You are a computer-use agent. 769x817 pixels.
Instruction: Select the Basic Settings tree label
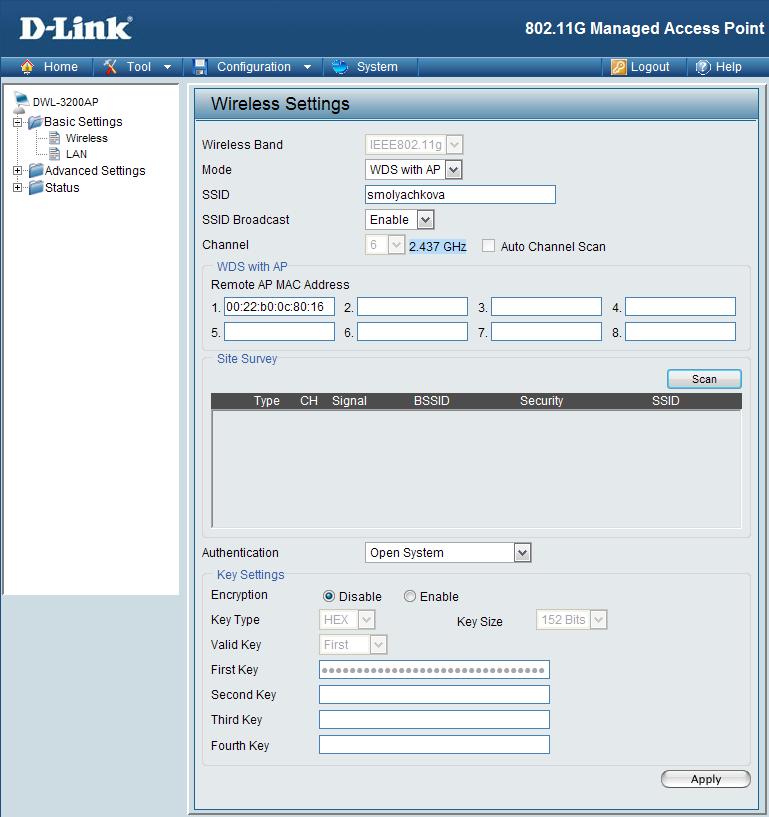click(83, 122)
